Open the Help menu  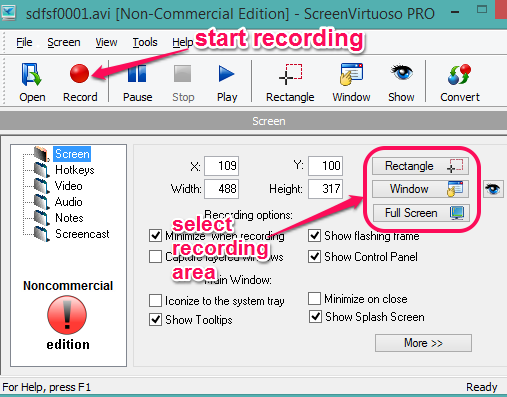[183, 42]
